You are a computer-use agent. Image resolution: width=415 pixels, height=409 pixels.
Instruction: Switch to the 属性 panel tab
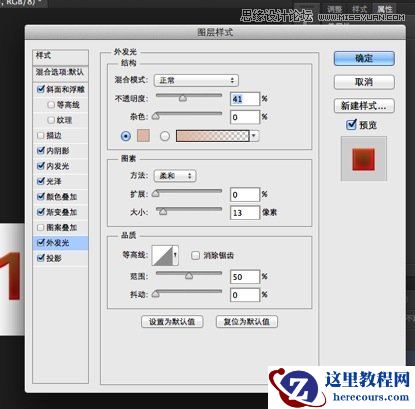pyautogui.click(x=384, y=9)
